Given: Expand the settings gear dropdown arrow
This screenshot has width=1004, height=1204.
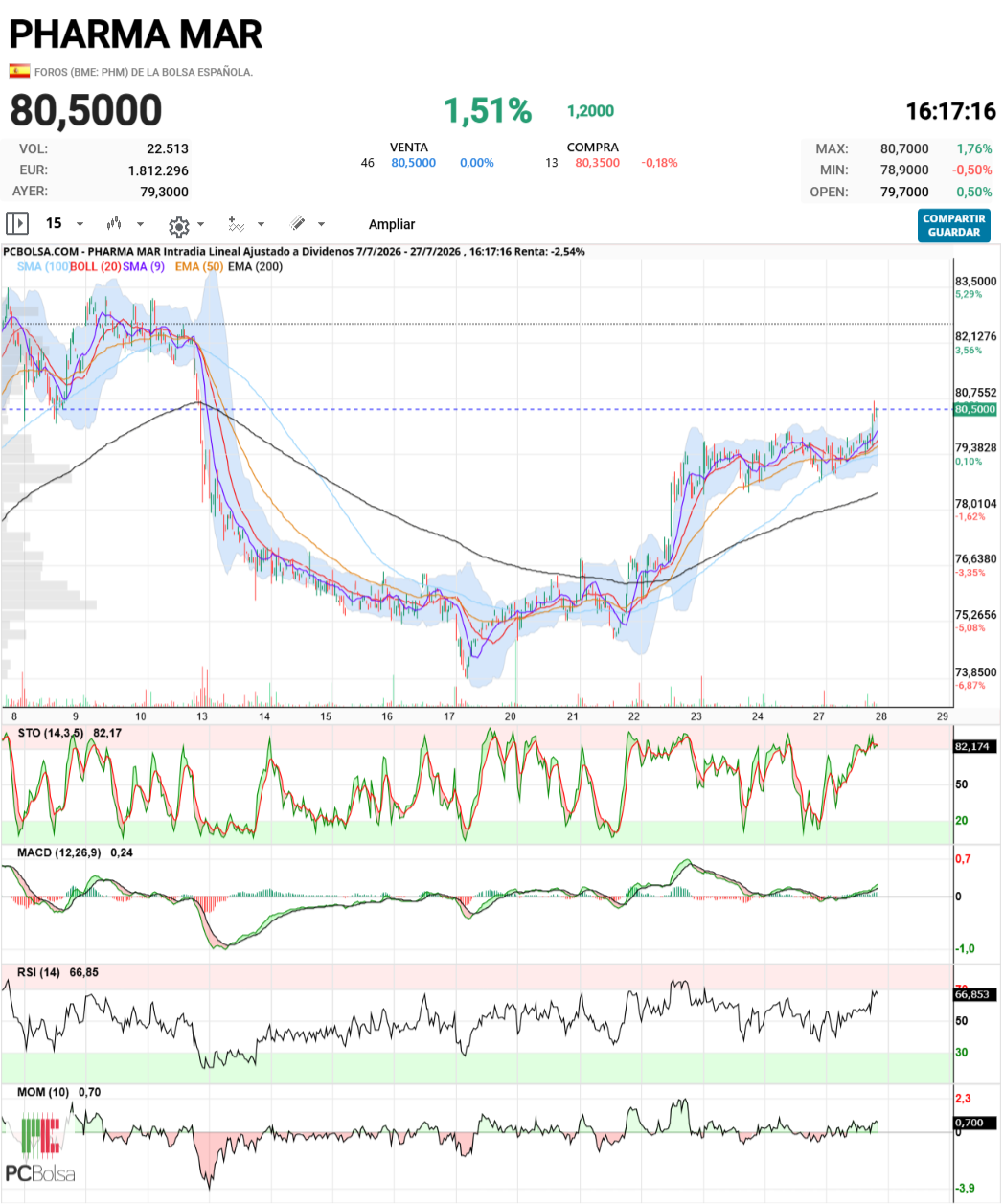Looking at the screenshot, I should click(200, 224).
